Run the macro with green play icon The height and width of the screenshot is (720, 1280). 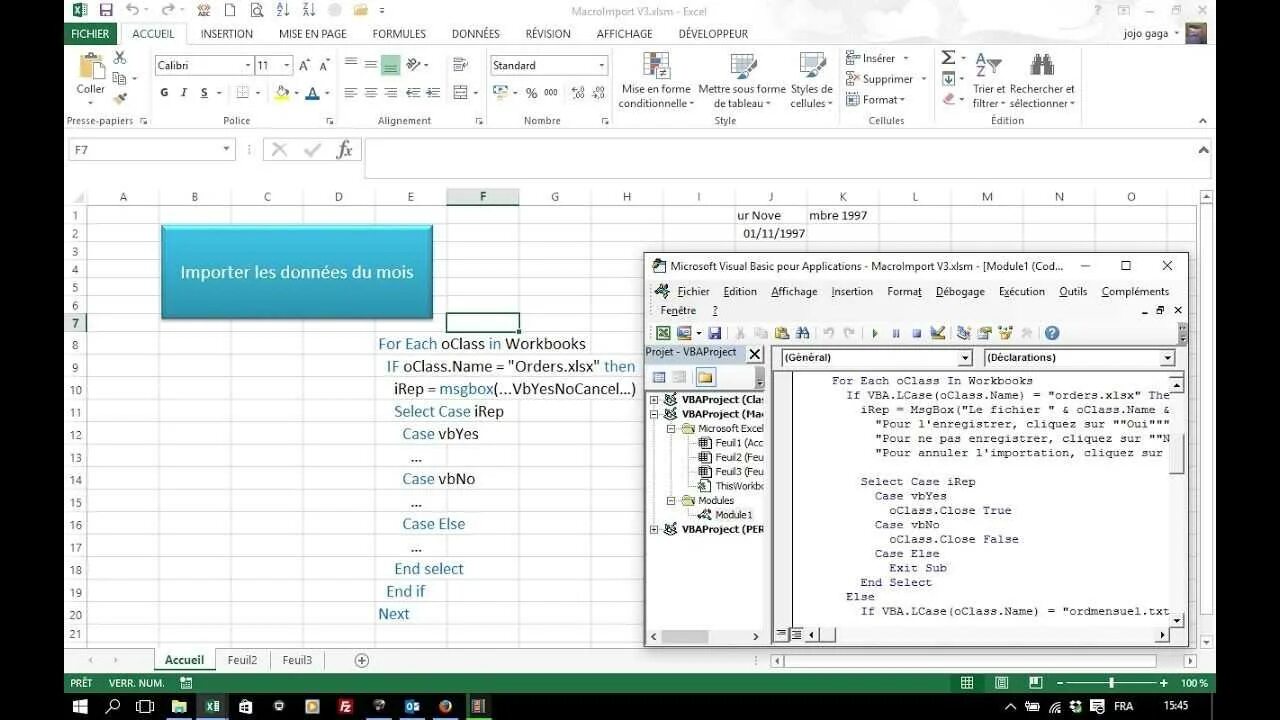point(875,333)
